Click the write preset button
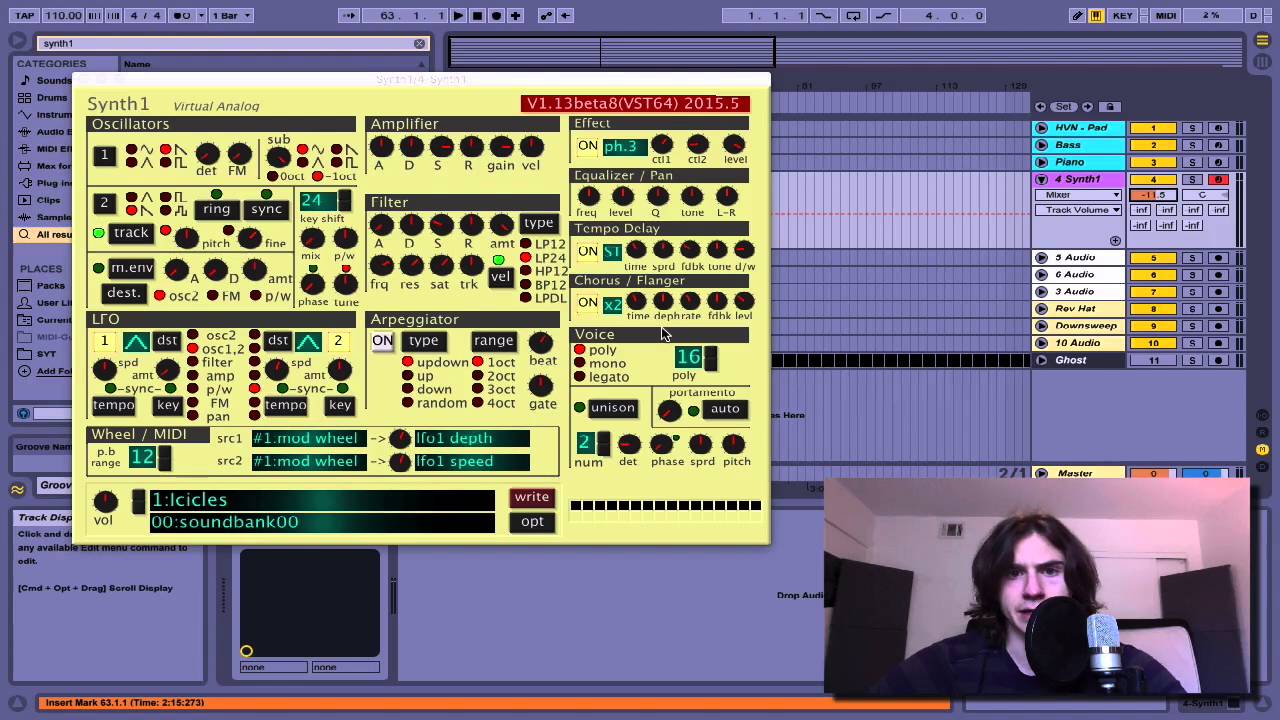Viewport: 1280px width, 720px height. coord(532,497)
